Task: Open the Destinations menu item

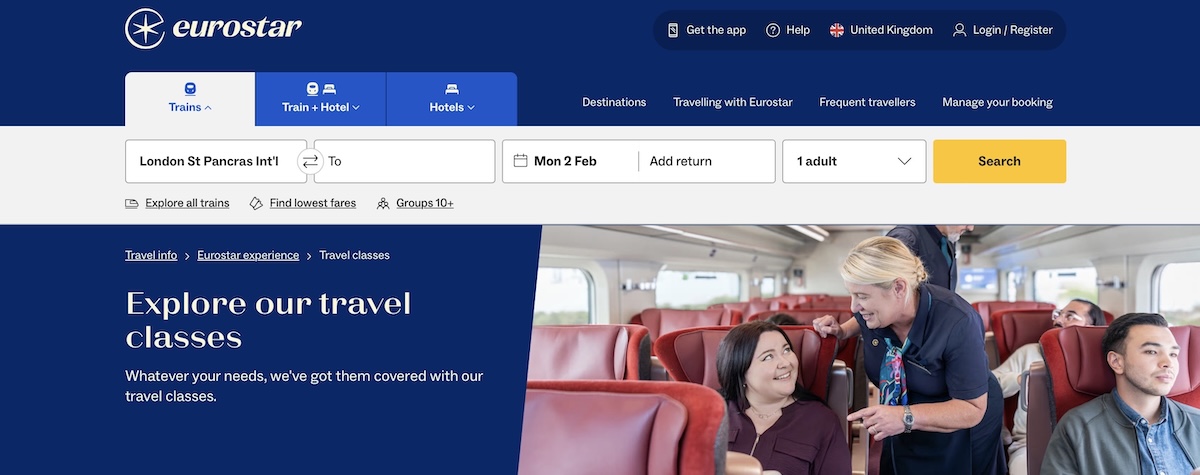Action: click(614, 102)
